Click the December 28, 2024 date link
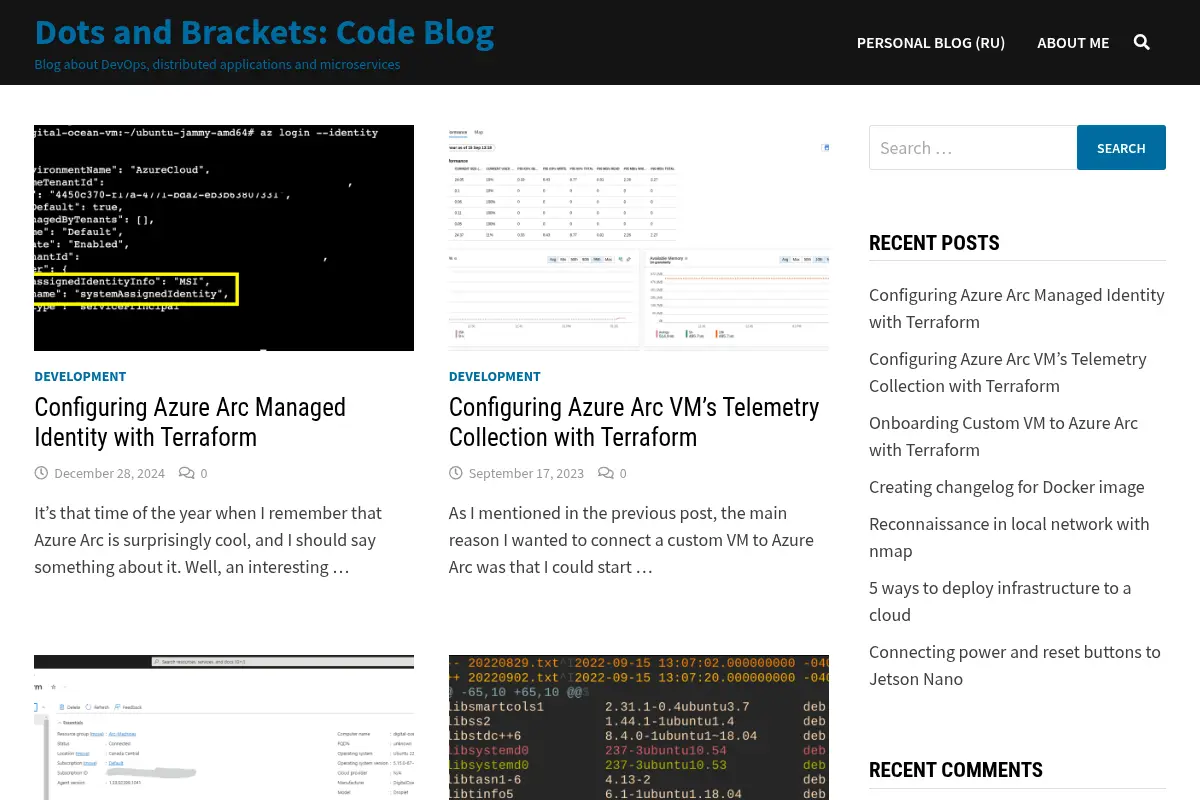Image resolution: width=1200 pixels, height=800 pixels. [109, 473]
